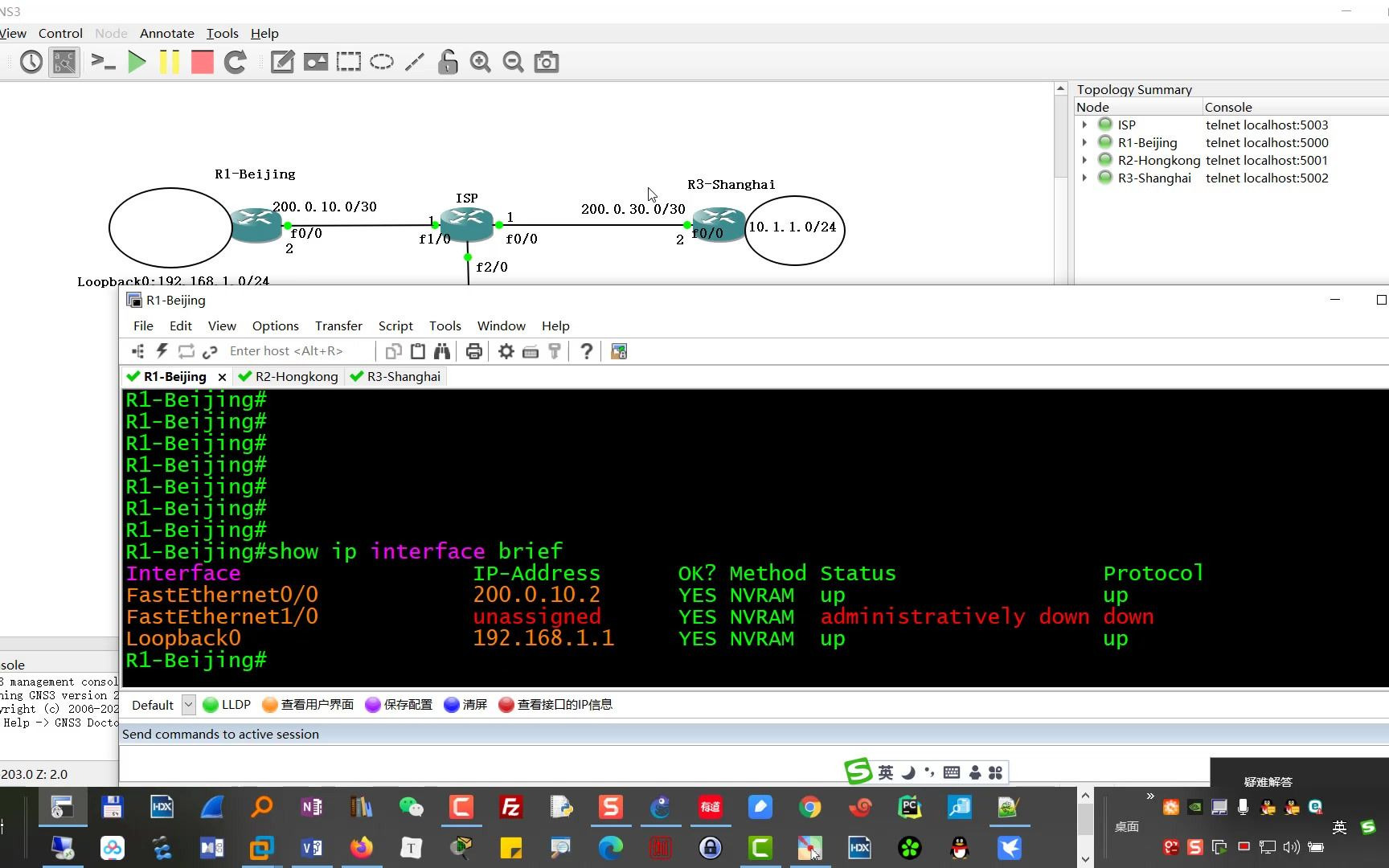This screenshot has height=868, width=1389.
Task: Click the GNS3 snapshot clock icon
Action: [x=31, y=62]
